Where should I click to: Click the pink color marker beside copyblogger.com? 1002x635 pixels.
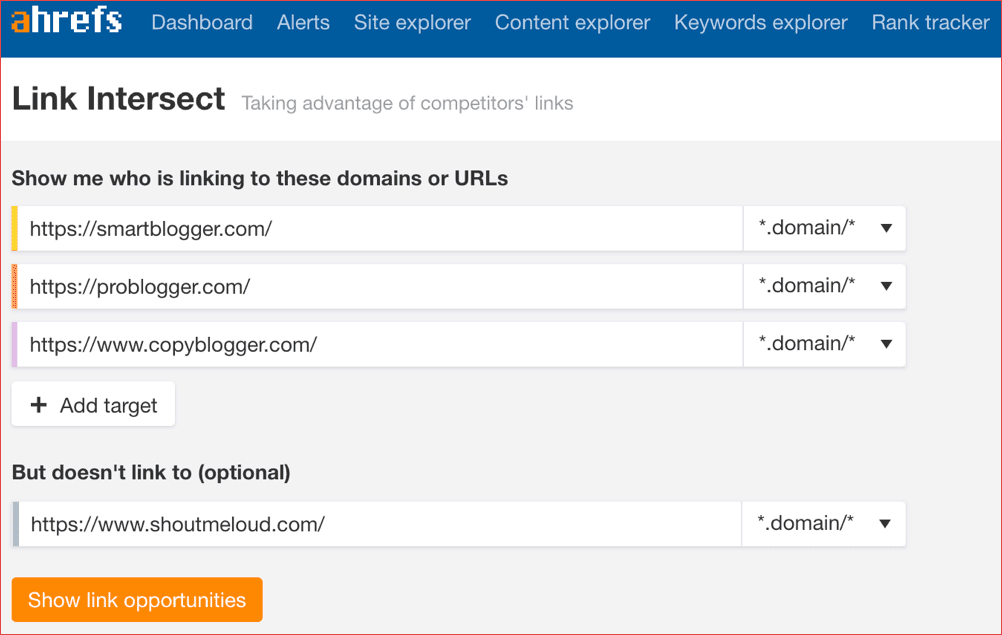coord(15,344)
